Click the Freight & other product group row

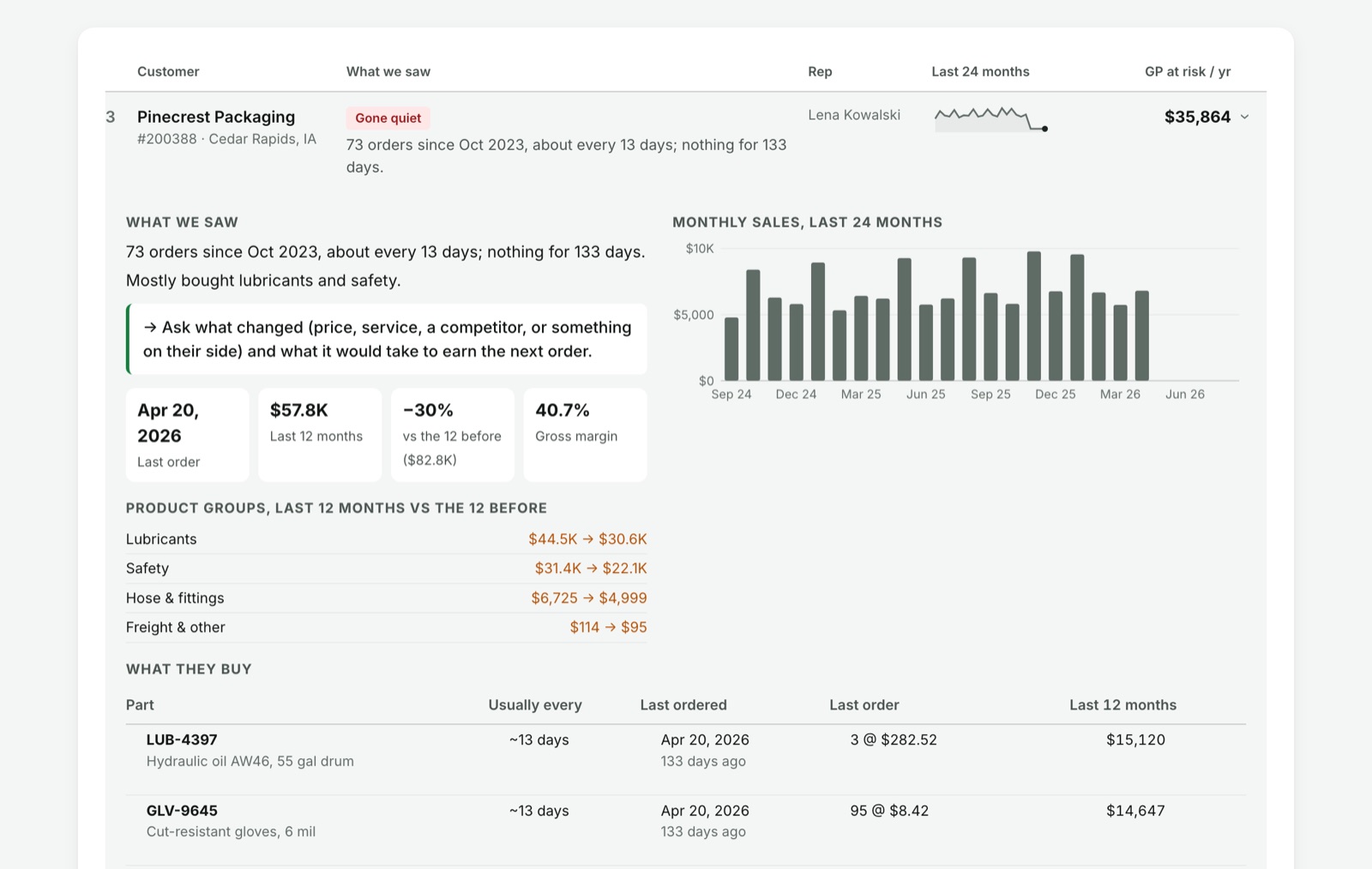[x=387, y=627]
